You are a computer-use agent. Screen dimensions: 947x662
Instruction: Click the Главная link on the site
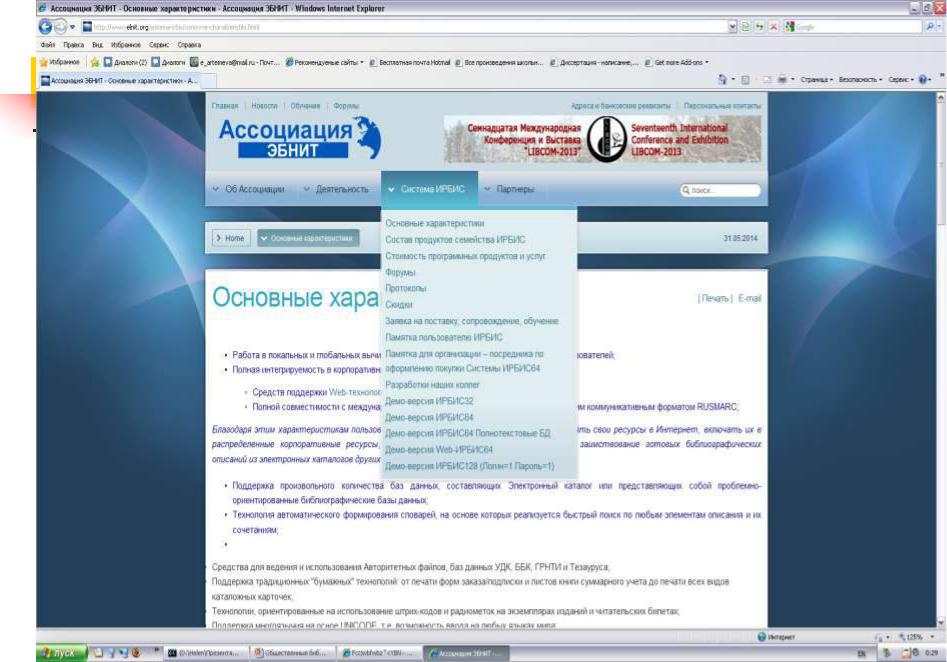225,106
